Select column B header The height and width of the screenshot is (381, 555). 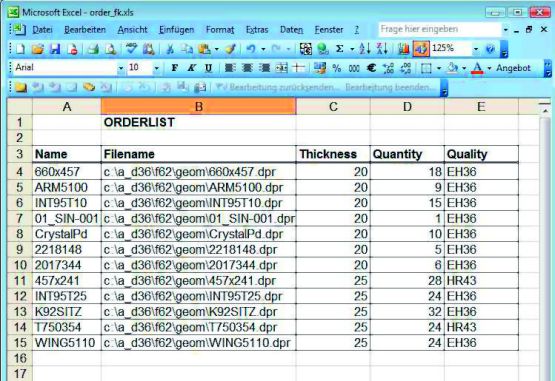pyautogui.click(x=199, y=106)
